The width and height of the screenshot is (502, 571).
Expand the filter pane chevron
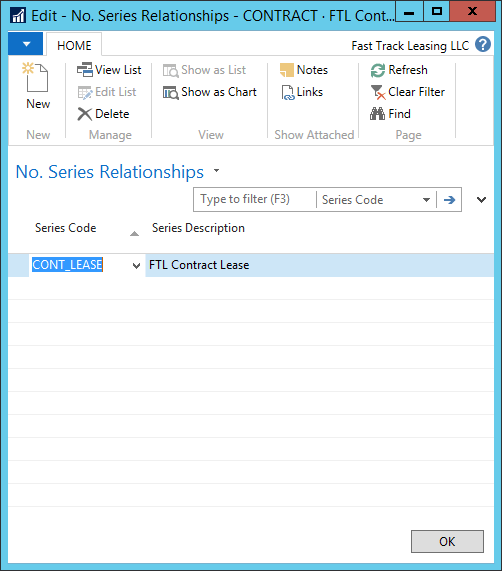click(x=481, y=200)
